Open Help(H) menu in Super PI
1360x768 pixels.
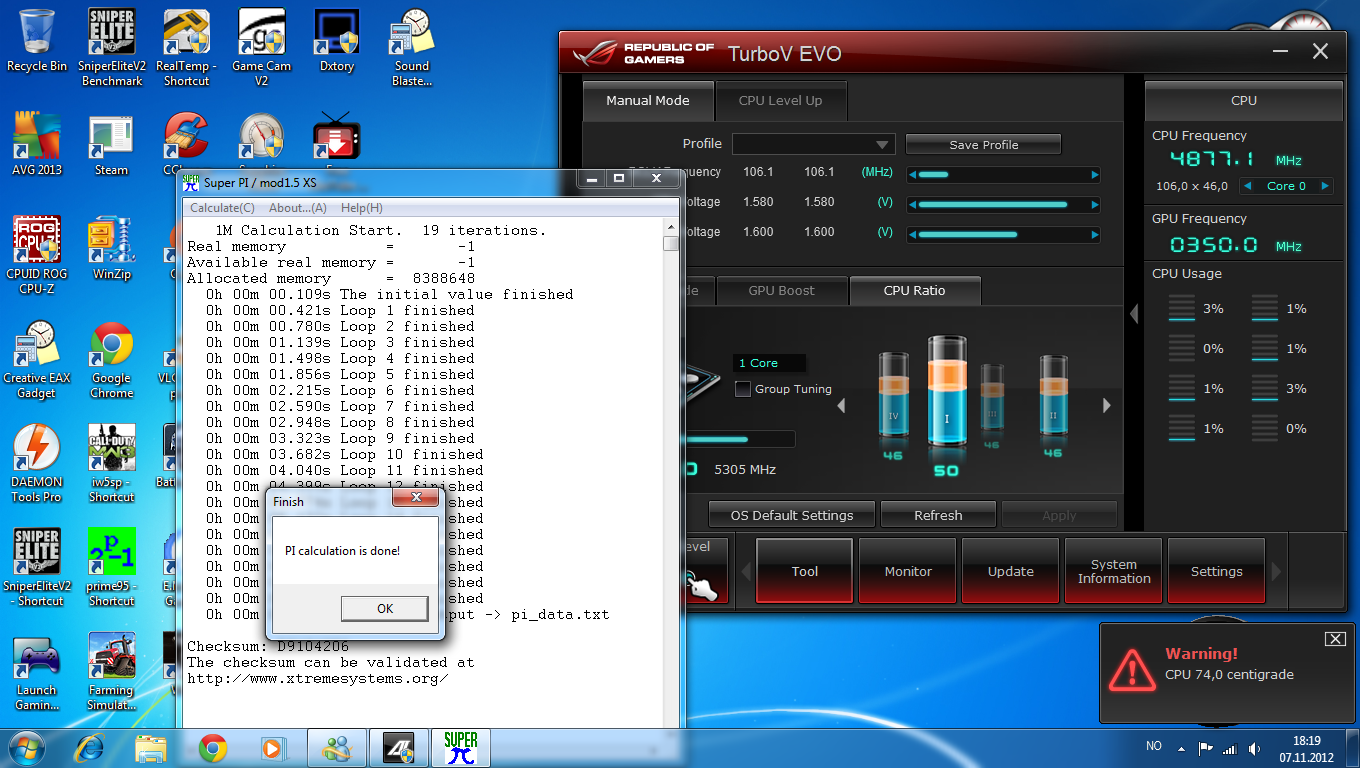tap(362, 208)
